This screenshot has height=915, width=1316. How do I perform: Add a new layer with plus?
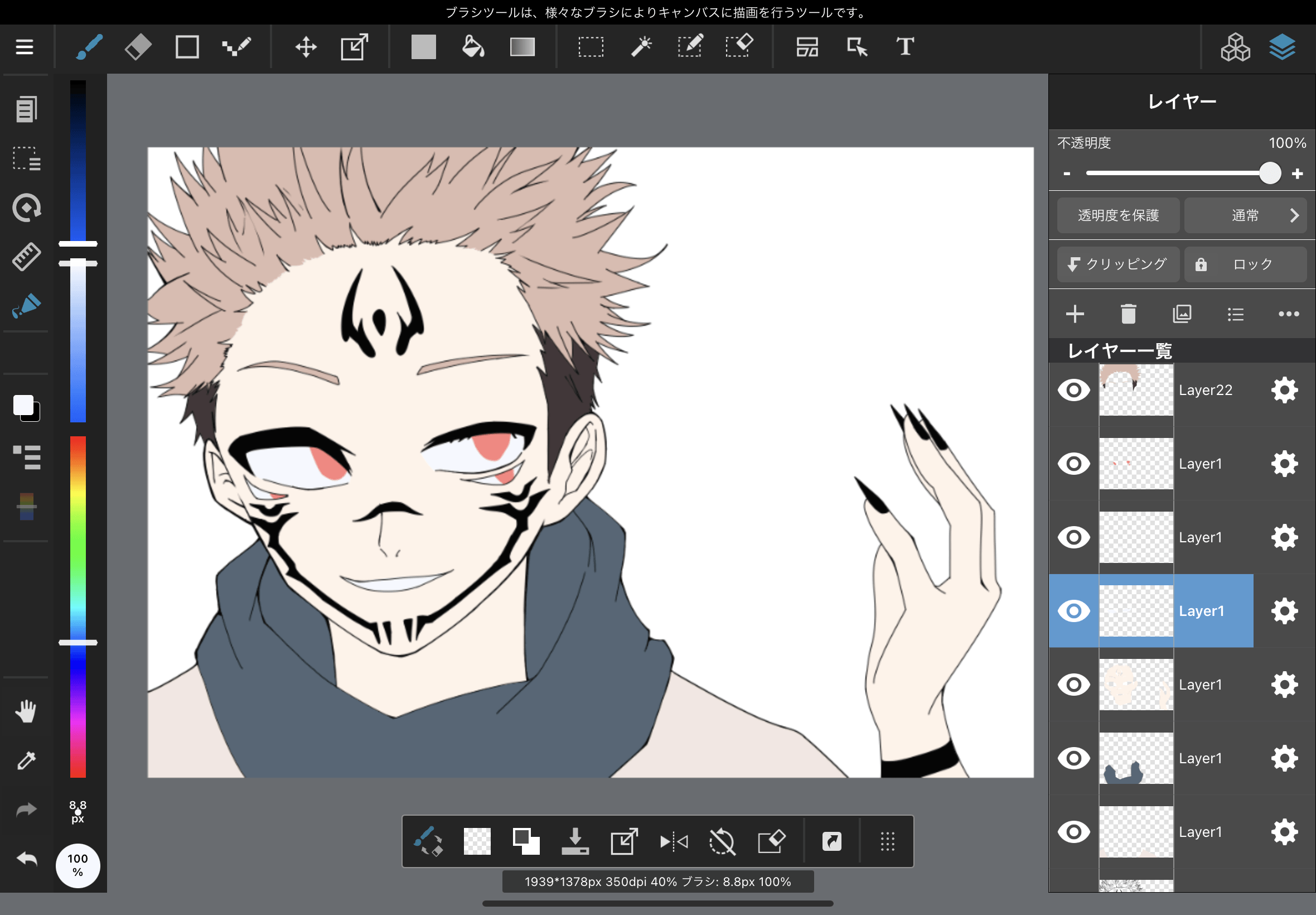click(1075, 314)
